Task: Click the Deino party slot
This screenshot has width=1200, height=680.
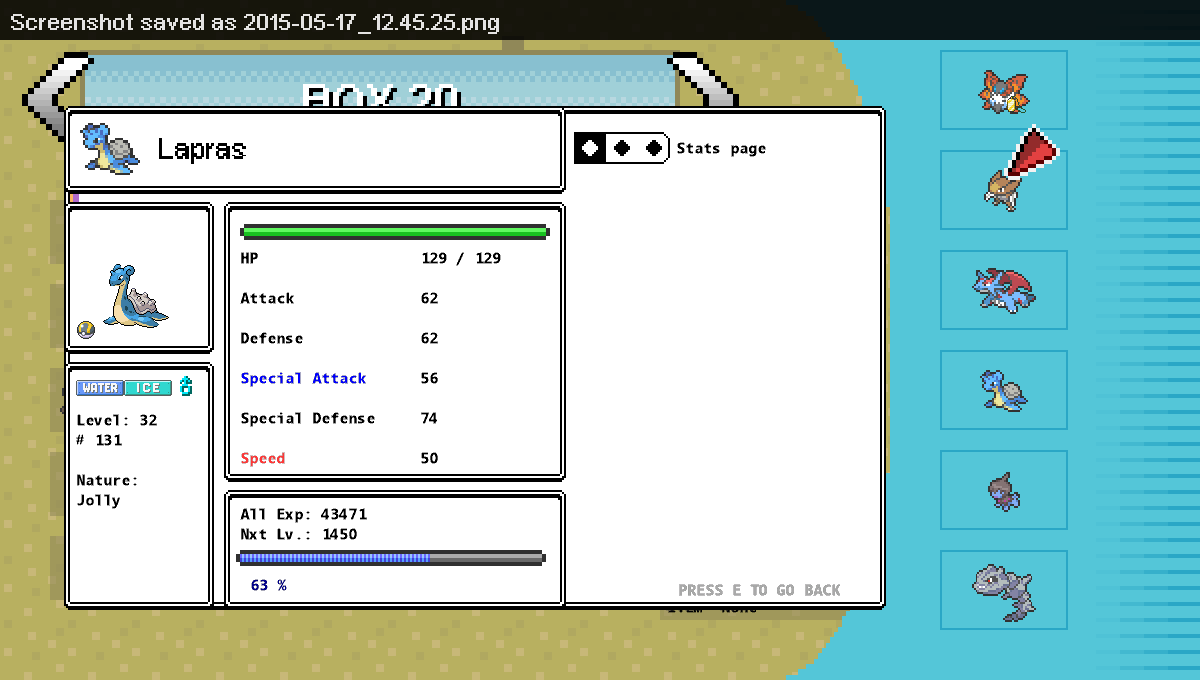Action: [1003, 490]
